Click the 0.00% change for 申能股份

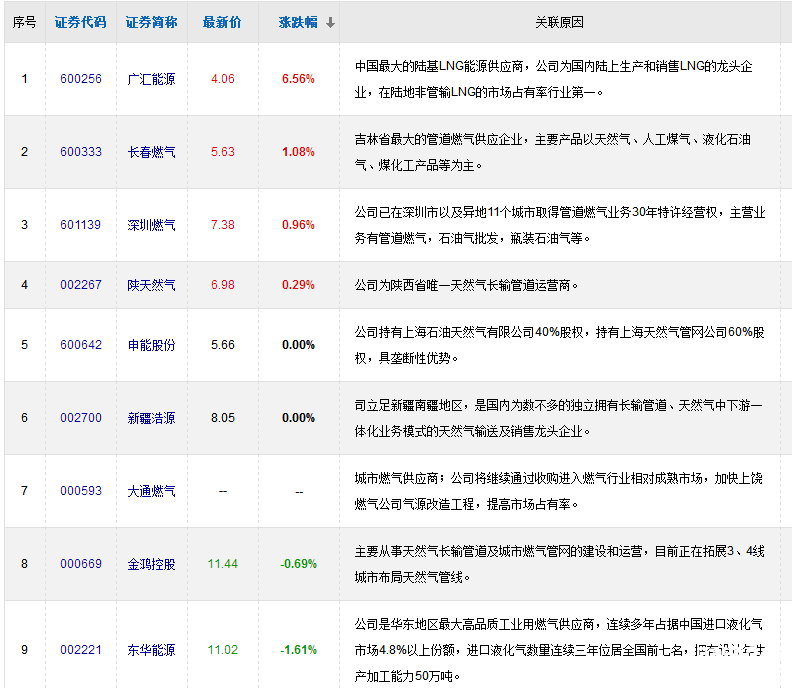299,345
